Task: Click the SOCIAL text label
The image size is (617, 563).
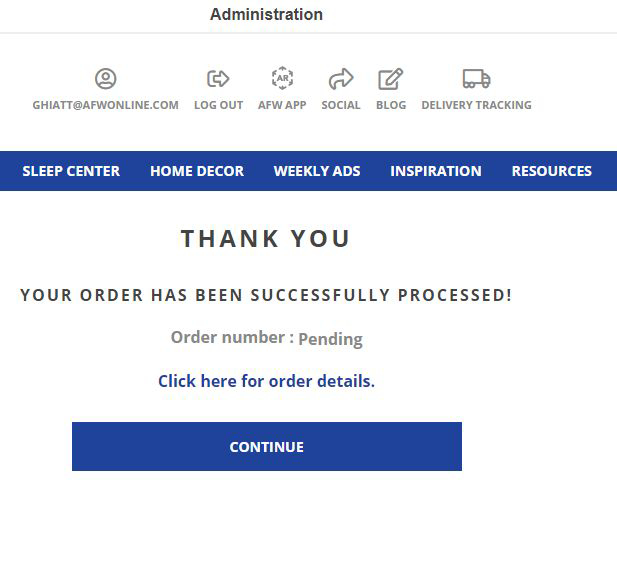Action: pyautogui.click(x=341, y=105)
